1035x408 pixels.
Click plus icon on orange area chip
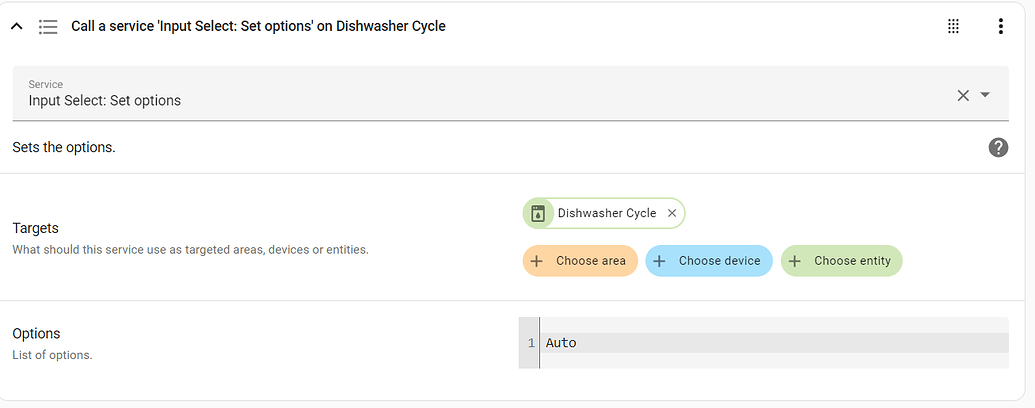pyautogui.click(x=537, y=261)
